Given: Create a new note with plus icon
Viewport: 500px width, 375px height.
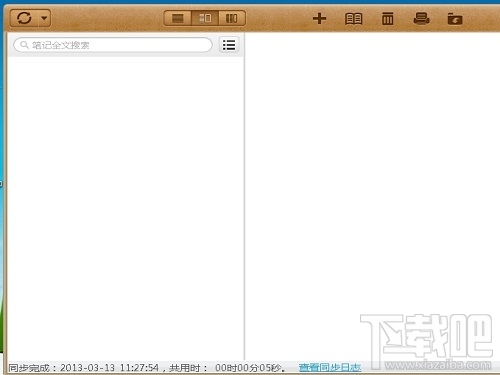Looking at the screenshot, I should [319, 18].
